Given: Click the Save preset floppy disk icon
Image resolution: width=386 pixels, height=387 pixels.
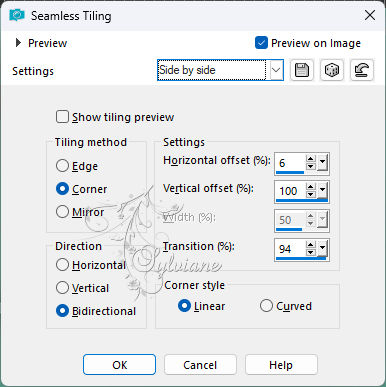Looking at the screenshot, I should [302, 70].
